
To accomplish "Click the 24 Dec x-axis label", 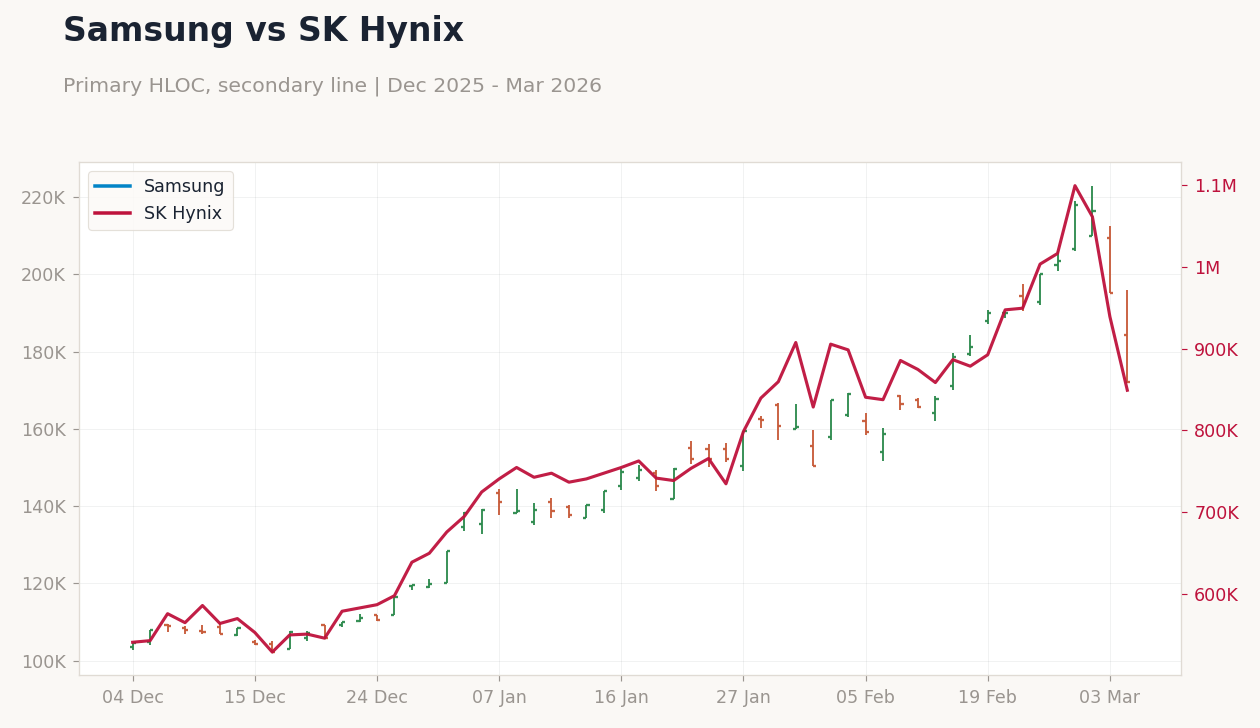I will click(377, 698).
